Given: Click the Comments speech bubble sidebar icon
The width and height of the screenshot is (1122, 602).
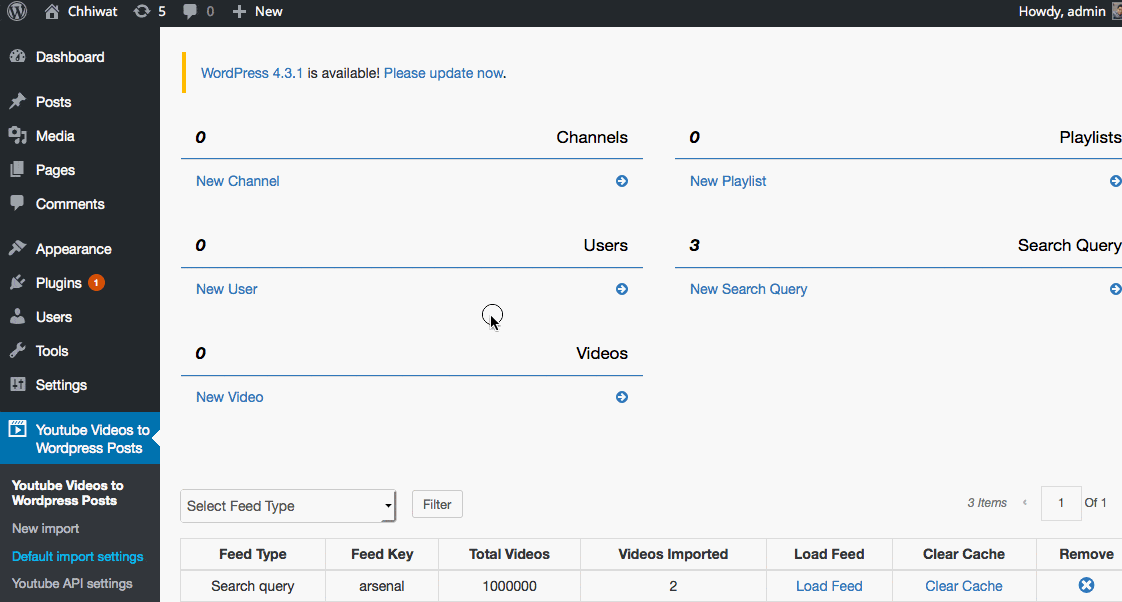Looking at the screenshot, I should 18,203.
